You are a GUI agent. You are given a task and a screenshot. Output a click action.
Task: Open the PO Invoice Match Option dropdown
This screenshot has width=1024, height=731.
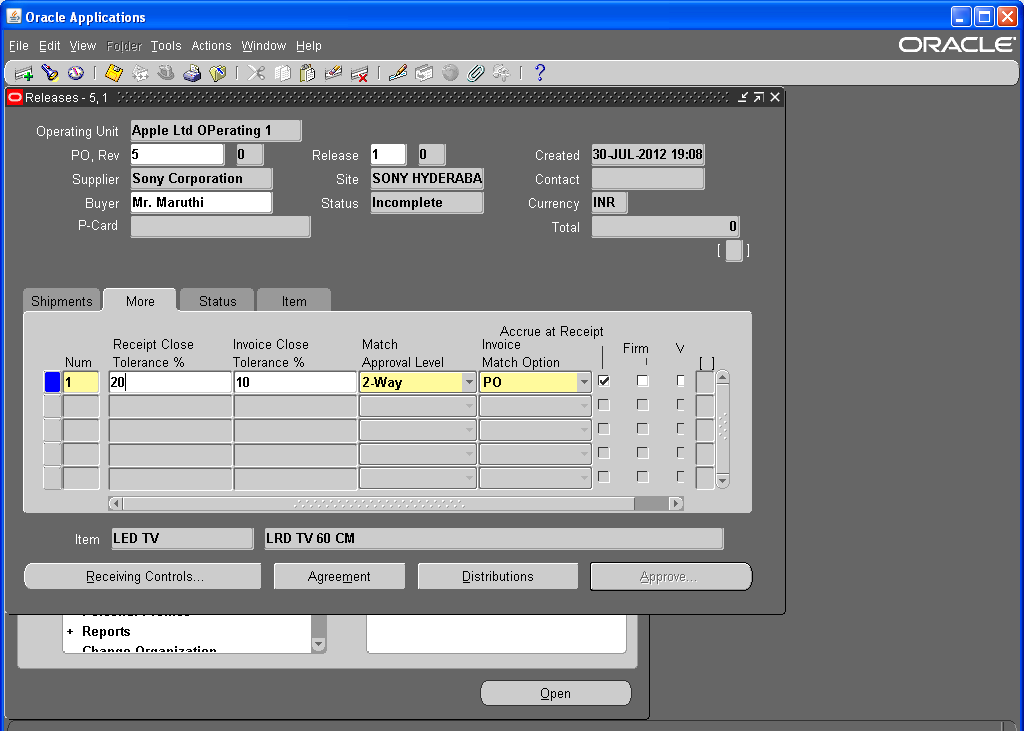pos(584,382)
